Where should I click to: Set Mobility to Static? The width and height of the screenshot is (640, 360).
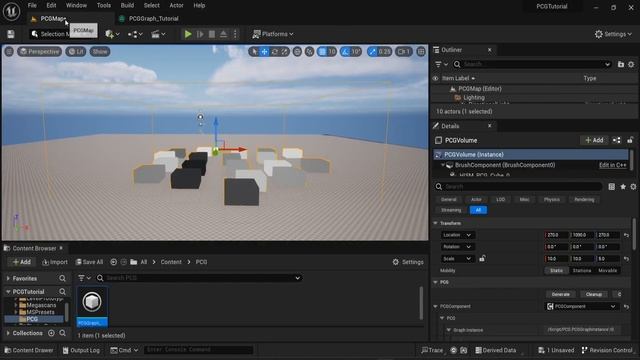pyautogui.click(x=556, y=271)
